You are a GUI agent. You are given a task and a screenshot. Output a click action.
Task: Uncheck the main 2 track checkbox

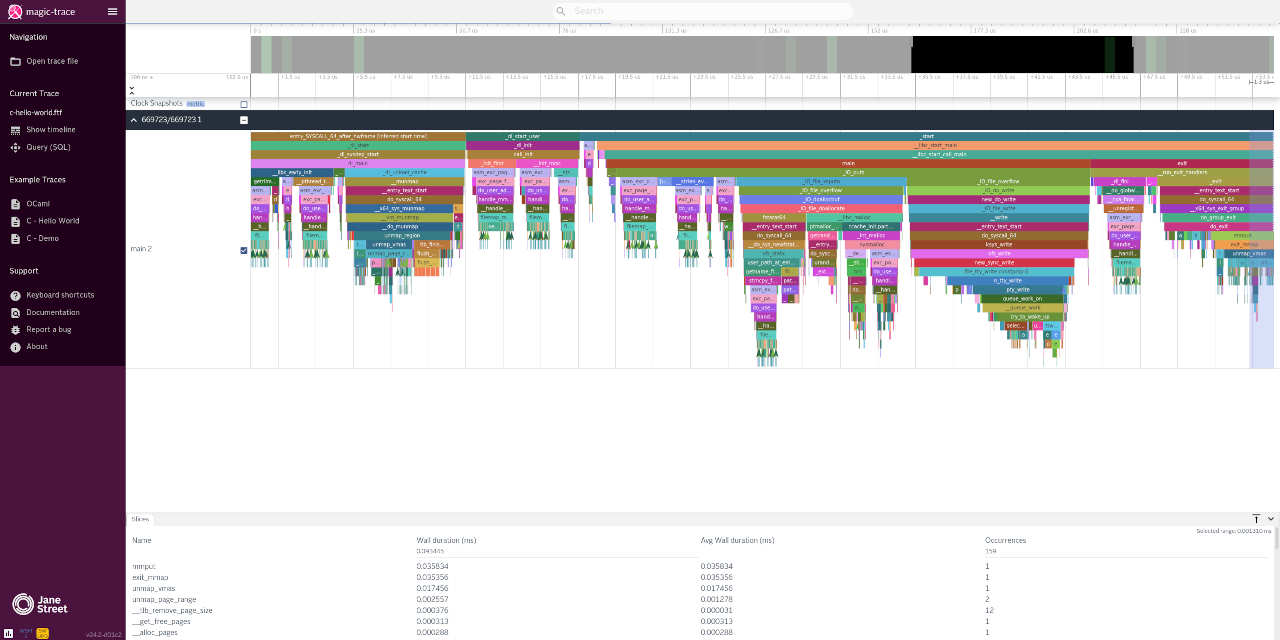point(244,250)
